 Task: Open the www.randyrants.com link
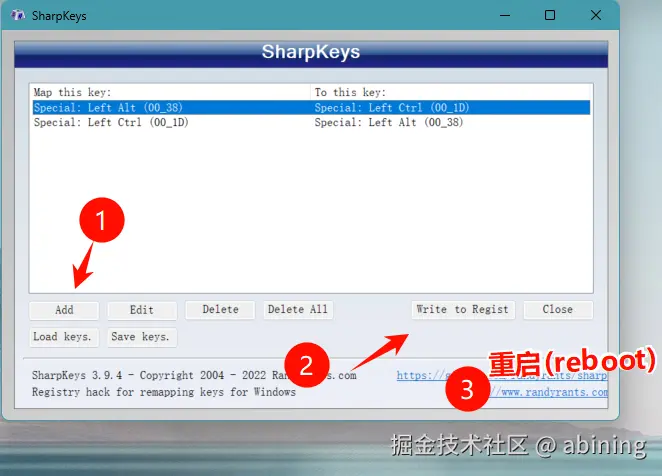pyautogui.click(x=550, y=392)
